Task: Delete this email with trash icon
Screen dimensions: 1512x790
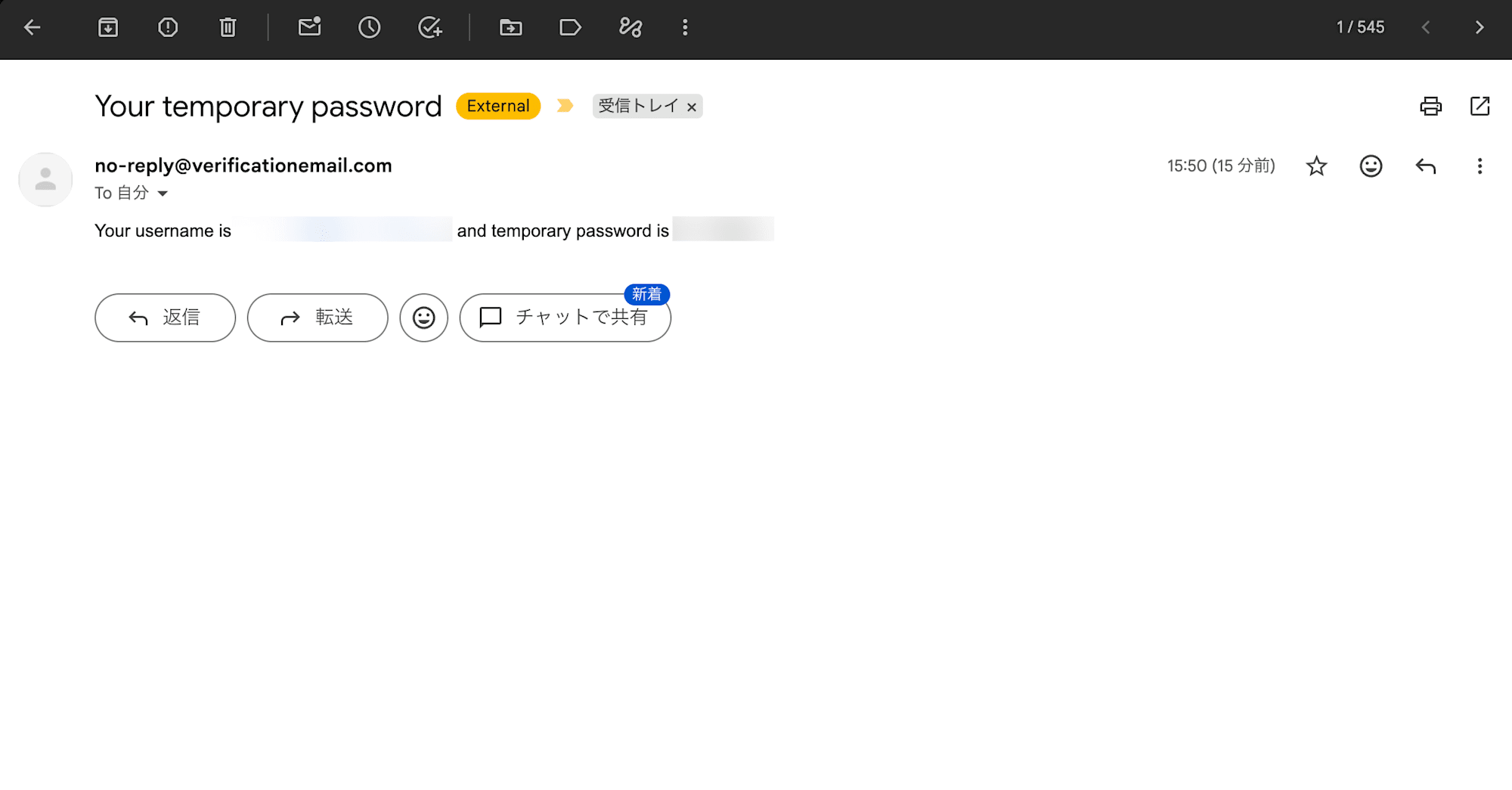Action: point(228,28)
